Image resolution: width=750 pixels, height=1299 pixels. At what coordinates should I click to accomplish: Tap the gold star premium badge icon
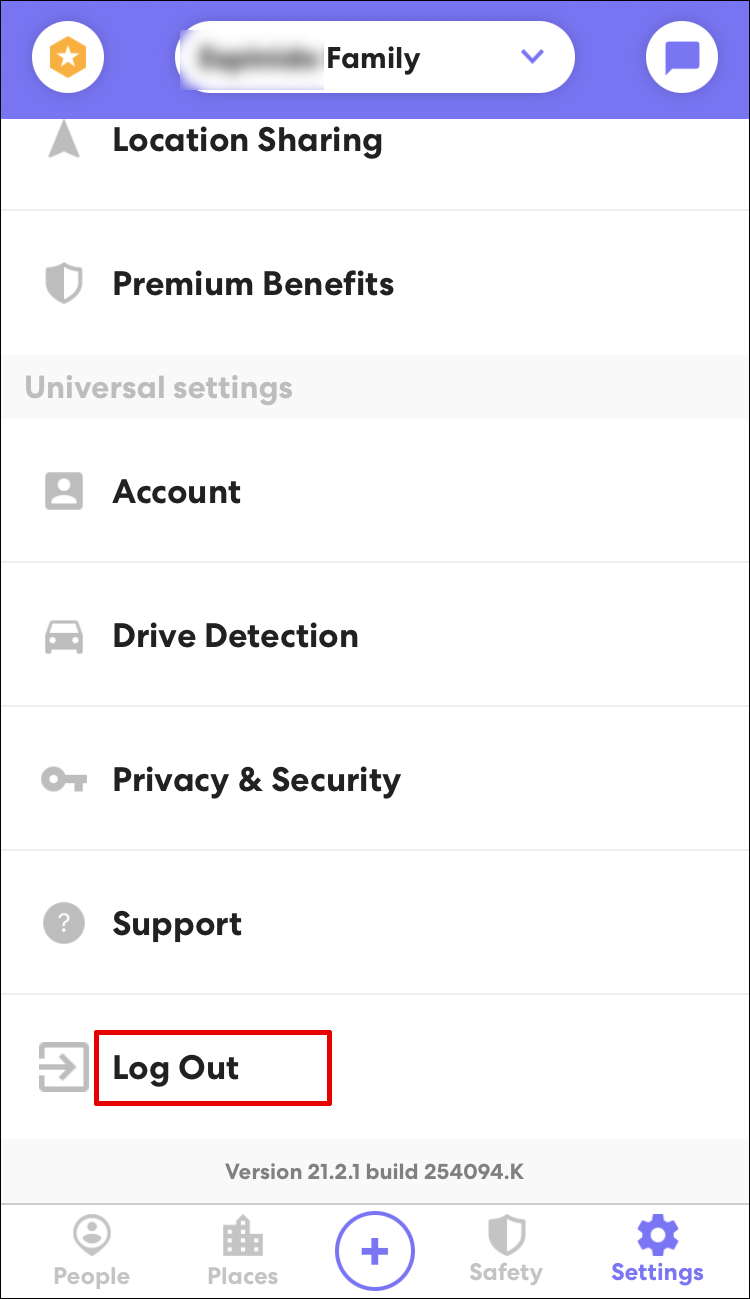68,58
